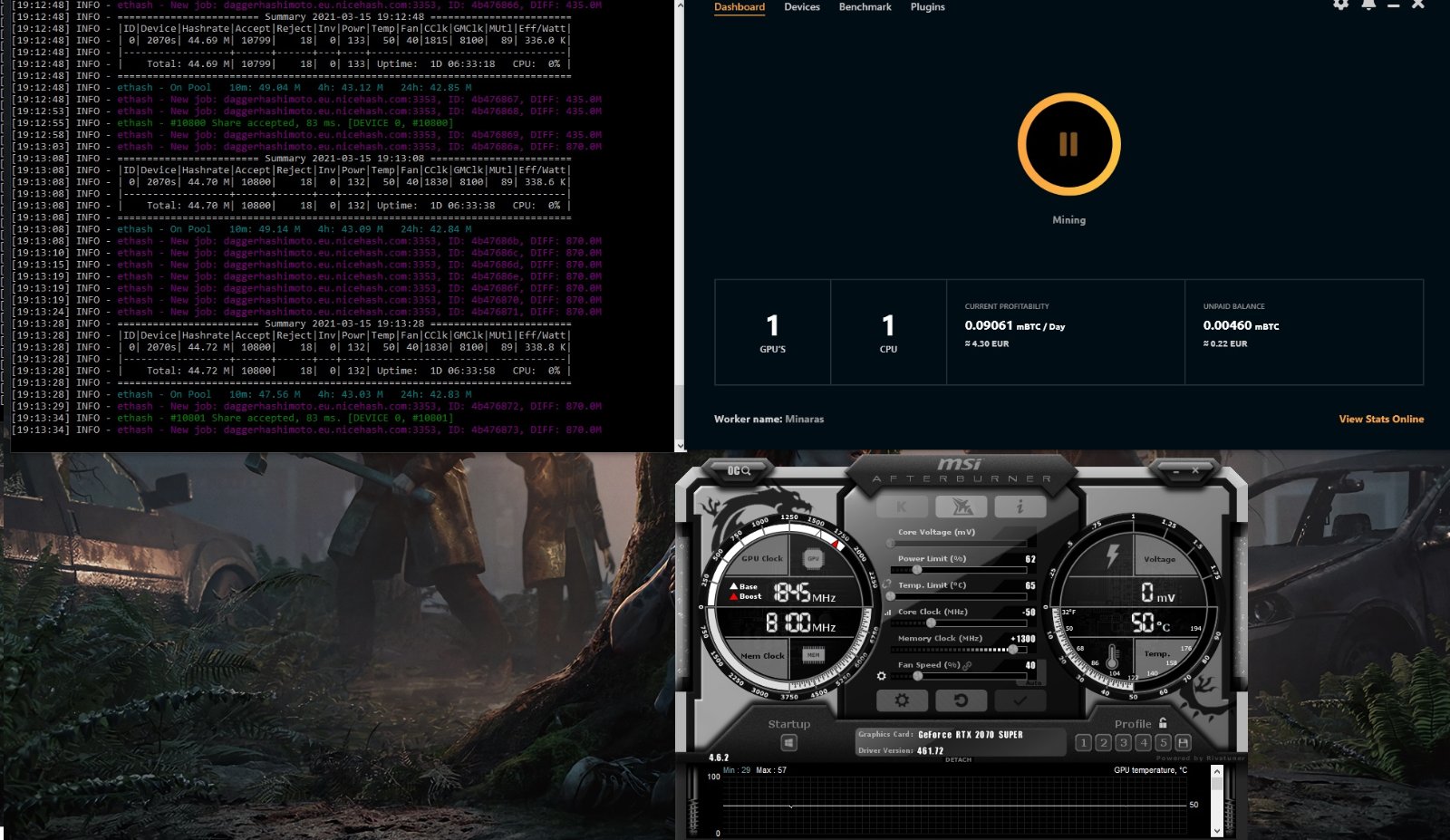Open NiceHash notifications bell

(x=1368, y=5)
